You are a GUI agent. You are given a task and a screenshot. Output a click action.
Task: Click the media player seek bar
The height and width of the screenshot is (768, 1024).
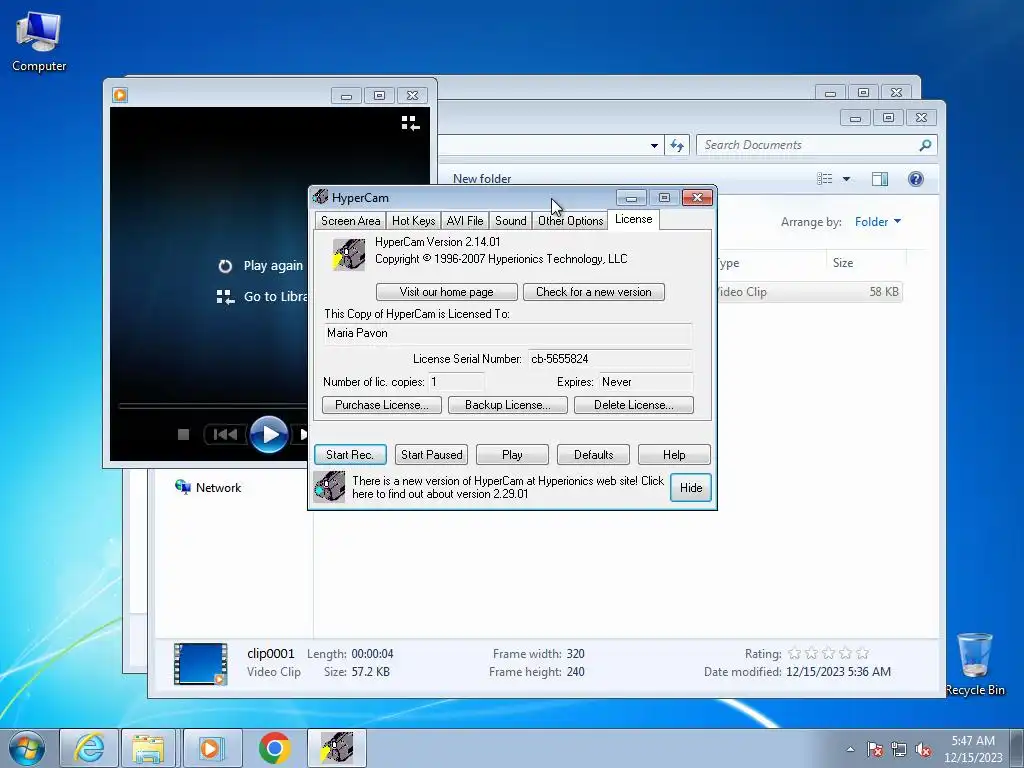(212, 406)
